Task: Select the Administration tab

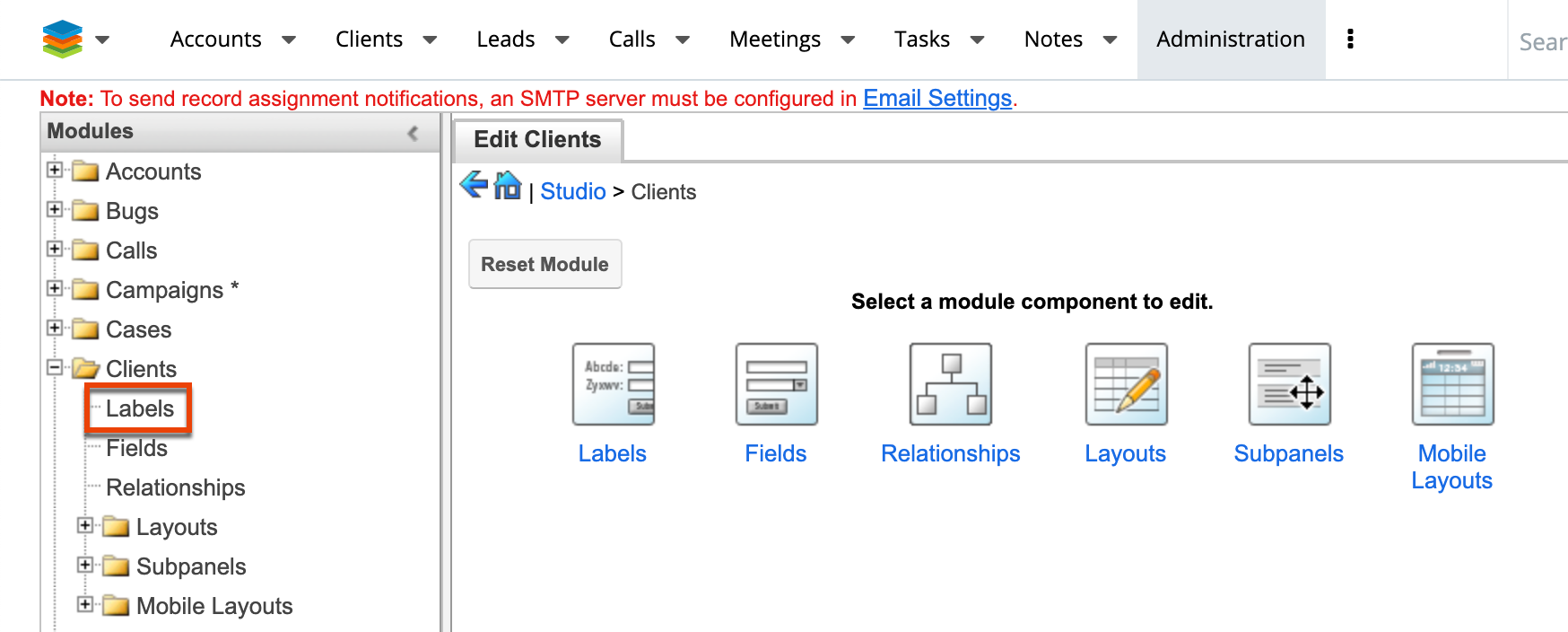Action: tap(1231, 39)
